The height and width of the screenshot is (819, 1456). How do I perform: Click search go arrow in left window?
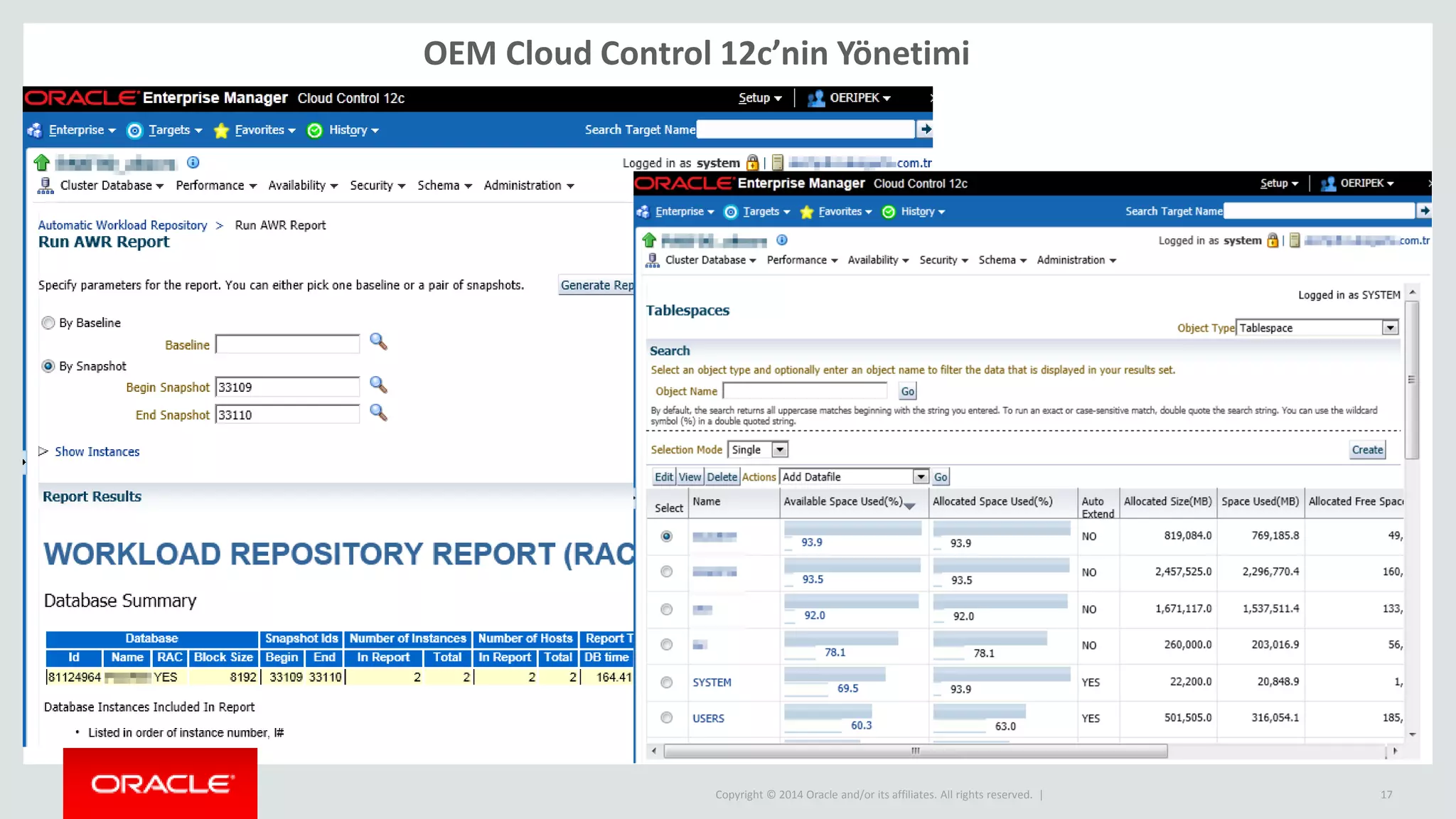pyautogui.click(x=925, y=129)
